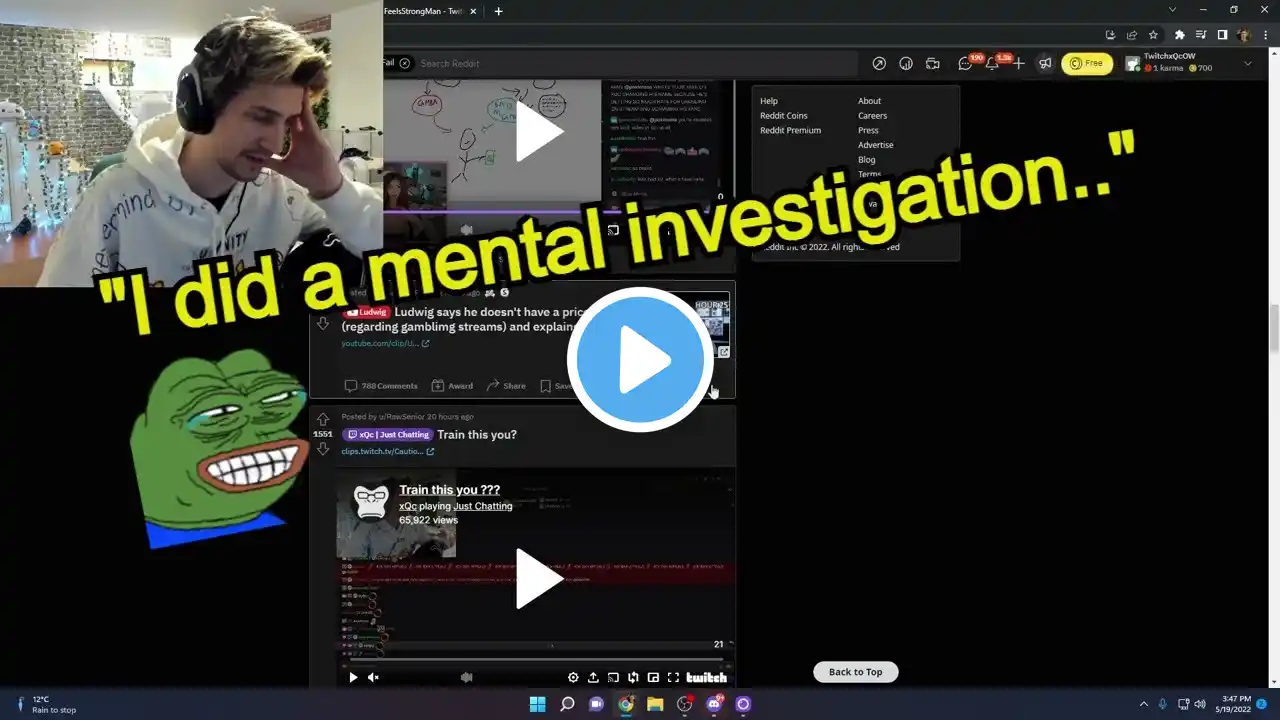Click the Advertise megaphone icon
The height and width of the screenshot is (720, 1280).
pos(1045,63)
